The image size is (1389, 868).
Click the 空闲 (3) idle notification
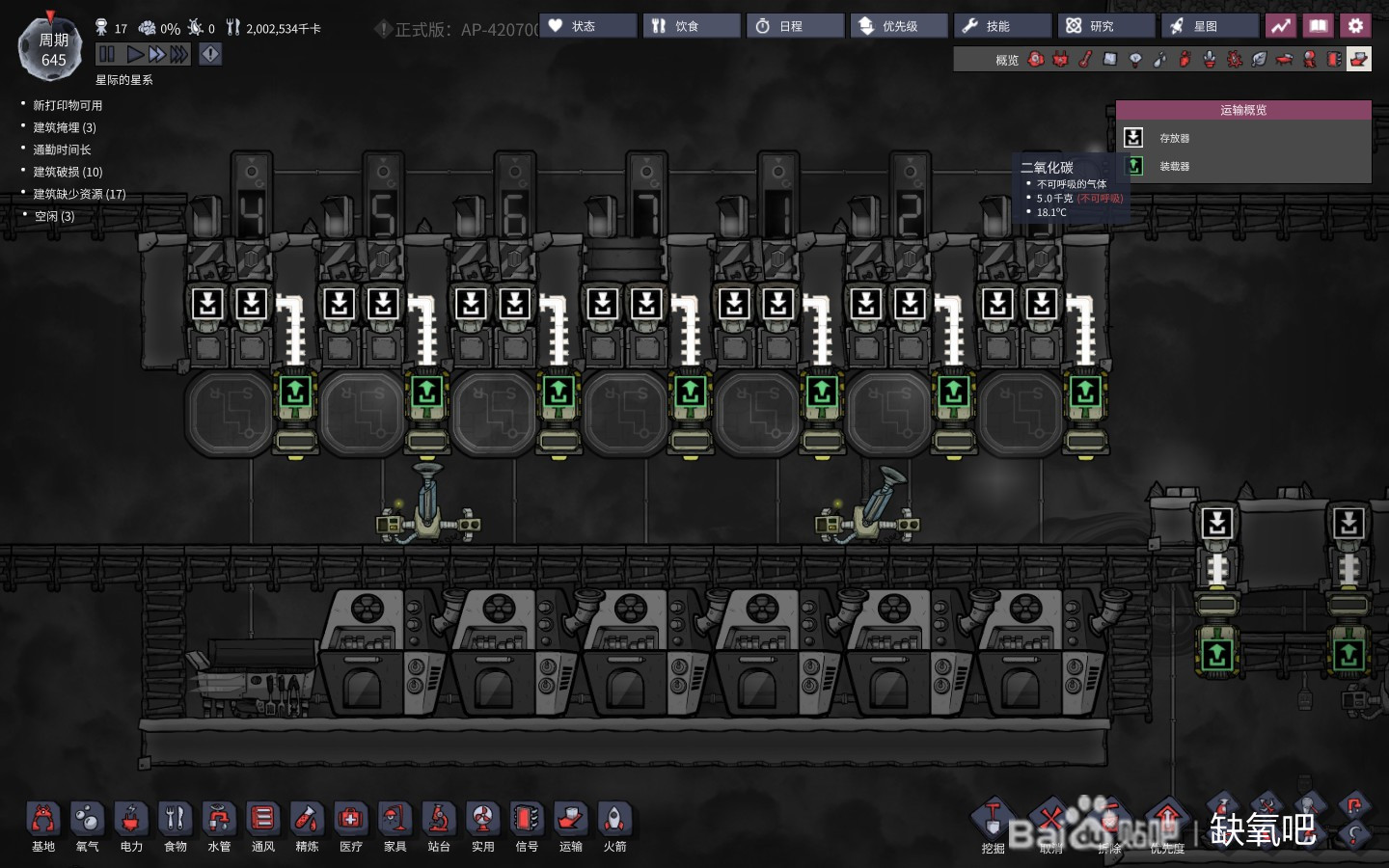coord(54,216)
